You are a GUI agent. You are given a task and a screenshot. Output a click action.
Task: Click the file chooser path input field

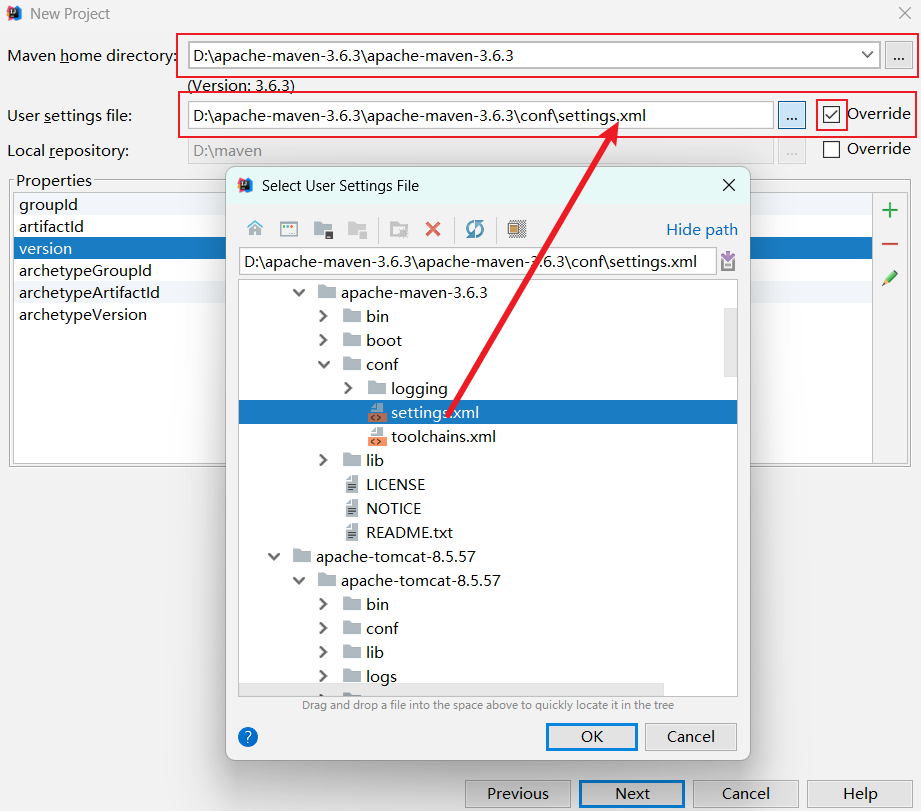pyautogui.click(x=478, y=261)
